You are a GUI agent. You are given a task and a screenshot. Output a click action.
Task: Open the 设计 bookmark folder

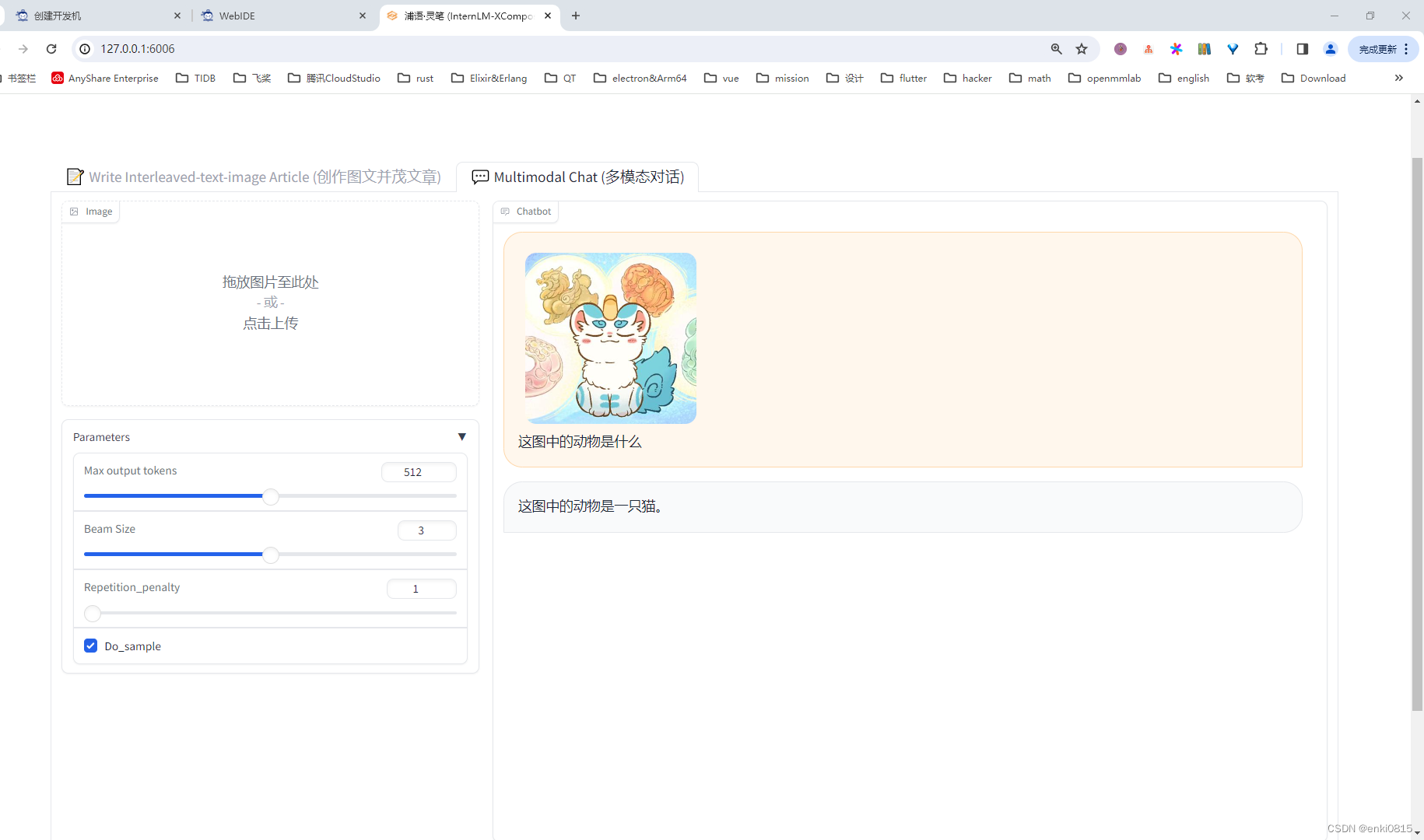pyautogui.click(x=845, y=78)
